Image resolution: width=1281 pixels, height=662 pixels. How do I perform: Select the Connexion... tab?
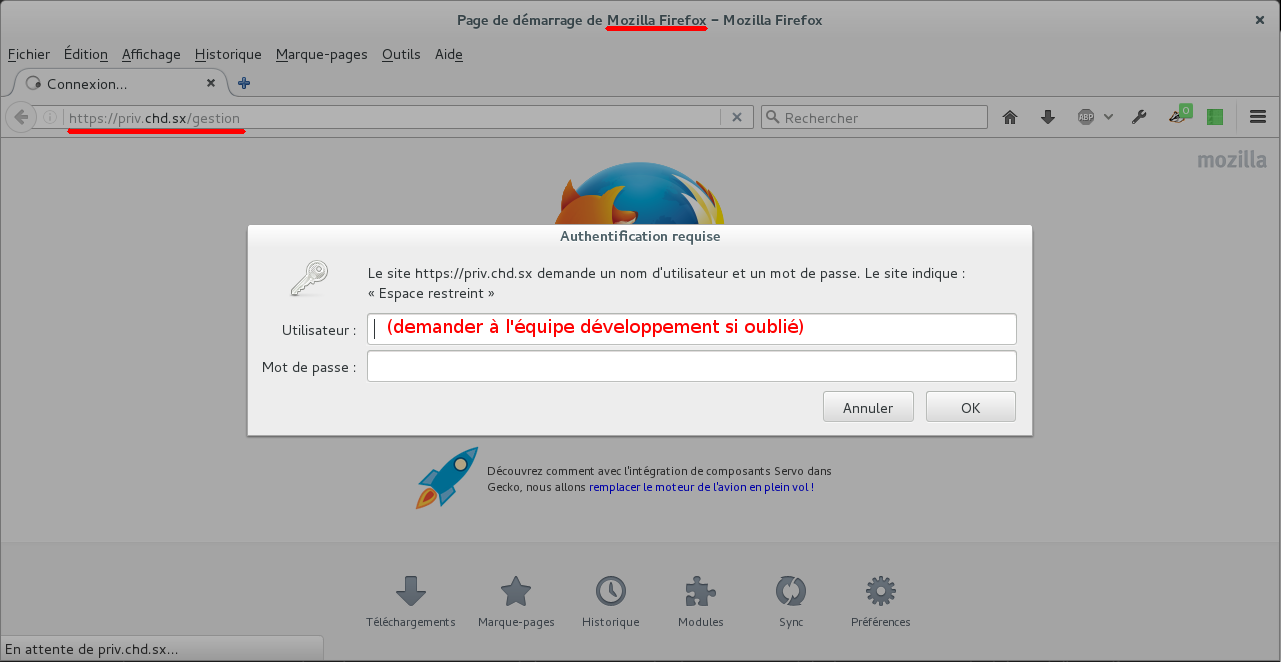120,83
